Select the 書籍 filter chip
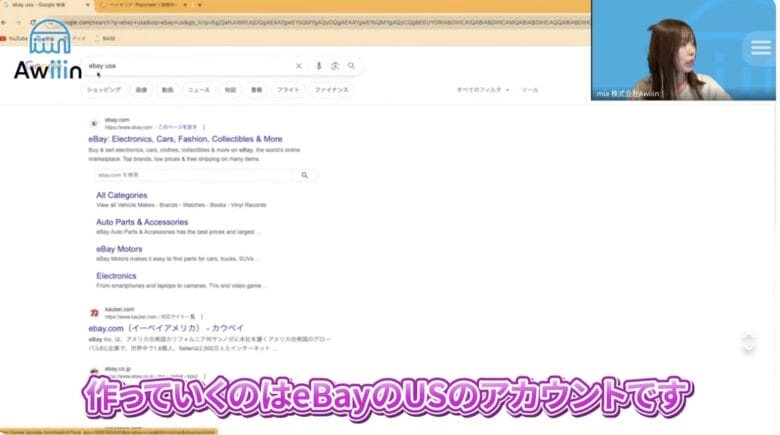Screen dimensions: 780x435 (256, 90)
